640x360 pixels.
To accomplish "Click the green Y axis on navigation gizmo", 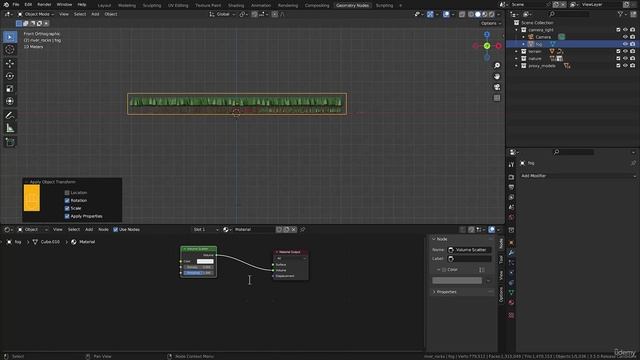I will tap(487, 46).
